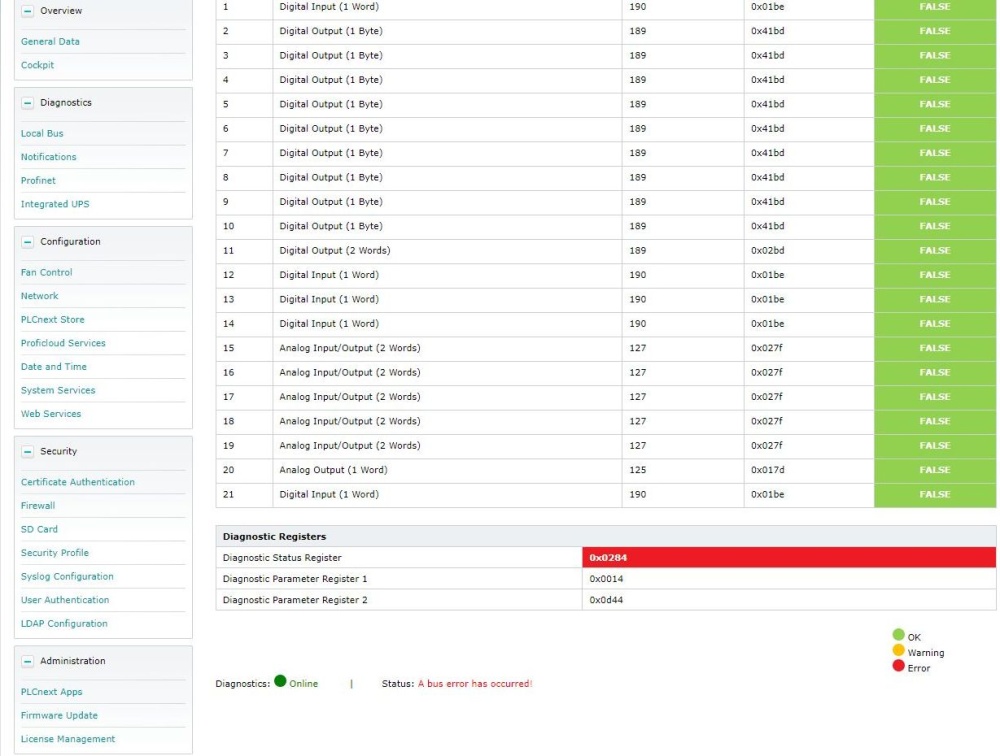The image size is (1000, 756).
Task: Open User Authentication settings
Action: point(65,600)
